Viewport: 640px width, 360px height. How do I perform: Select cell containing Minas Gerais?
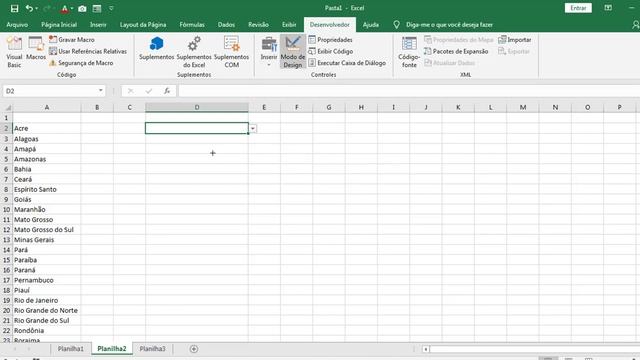[47, 240]
